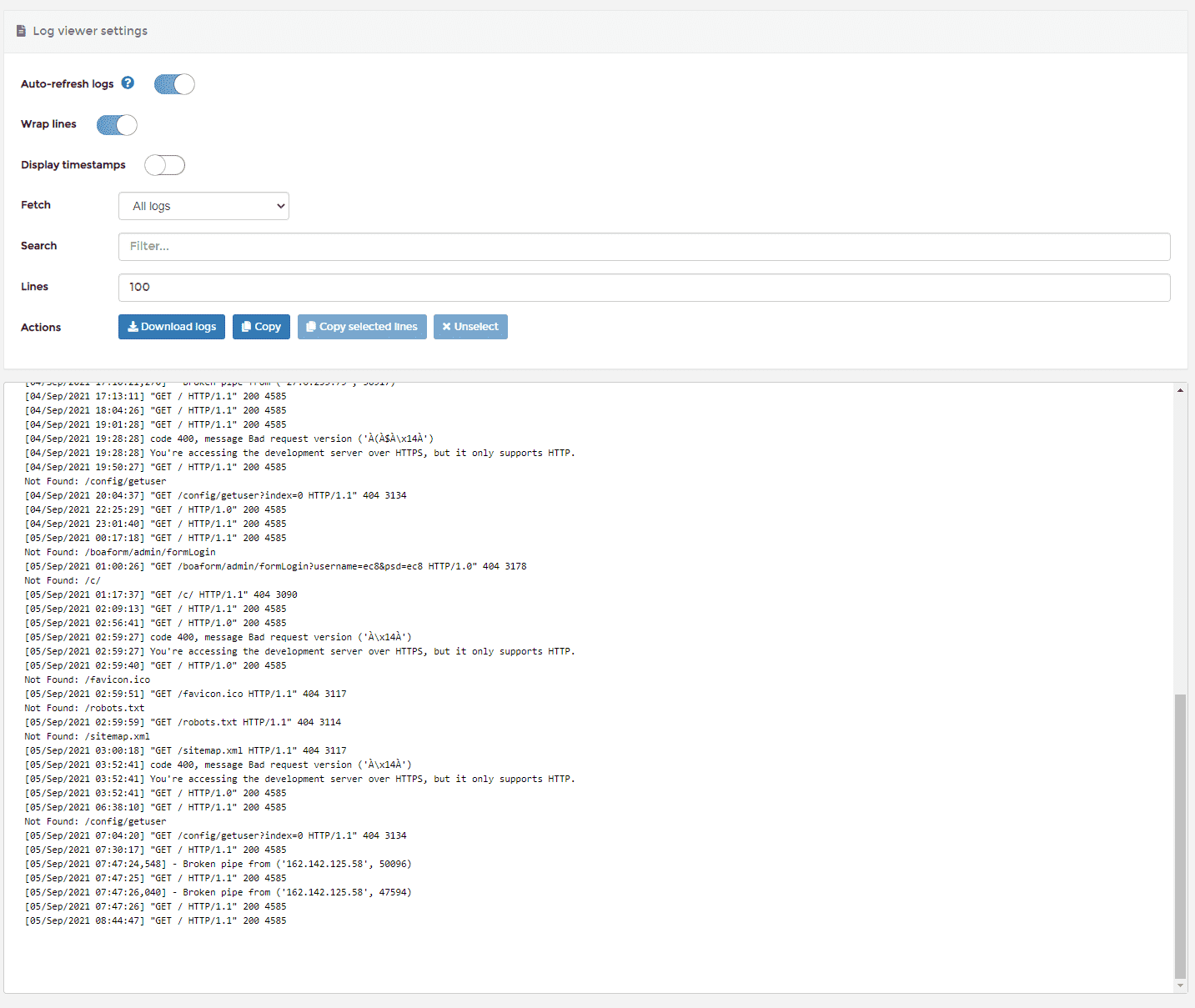The image size is (1195, 1008).
Task: Click the help icon beside Auto-refresh logs
Action: coord(128,83)
